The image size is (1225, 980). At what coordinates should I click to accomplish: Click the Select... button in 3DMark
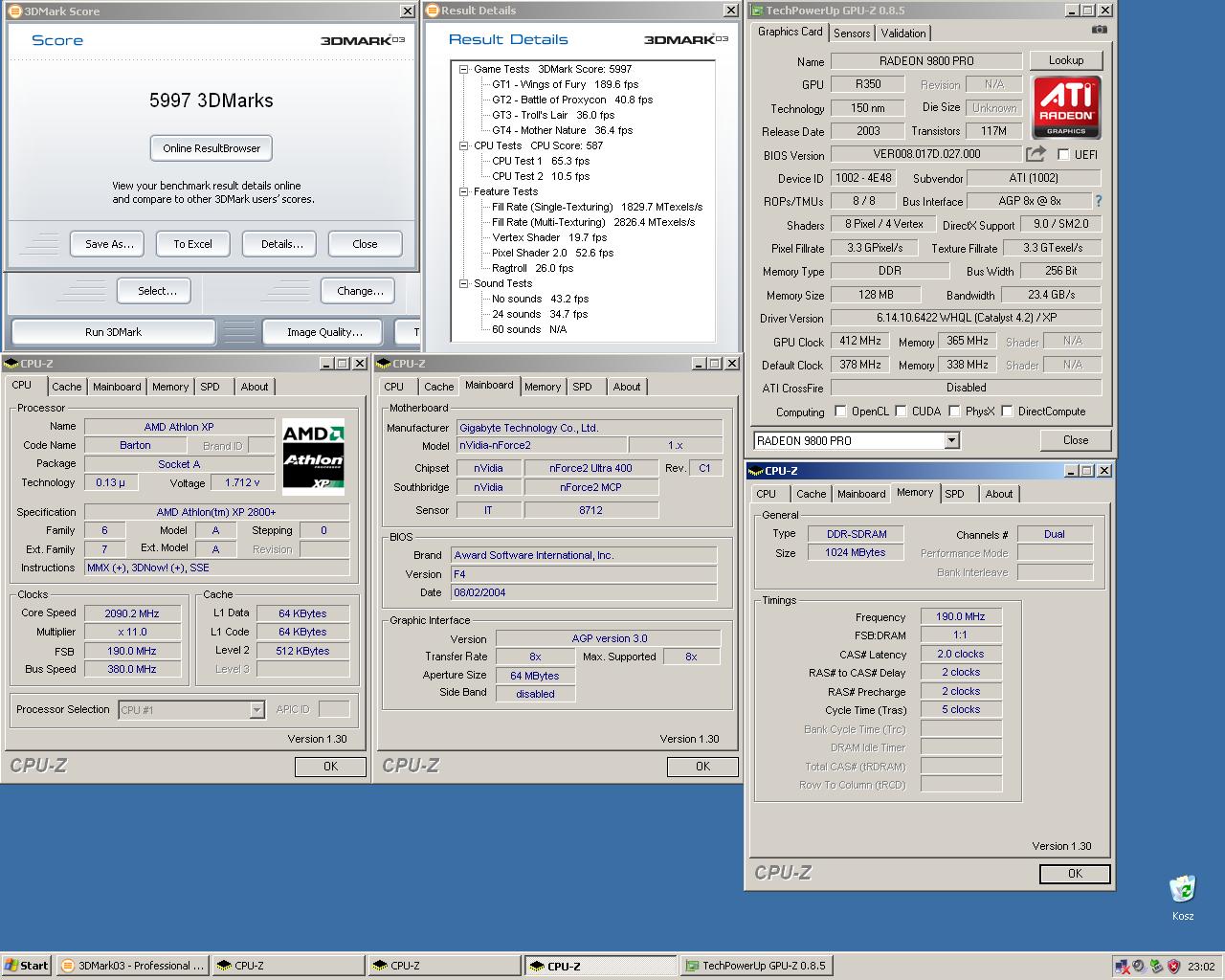point(154,291)
